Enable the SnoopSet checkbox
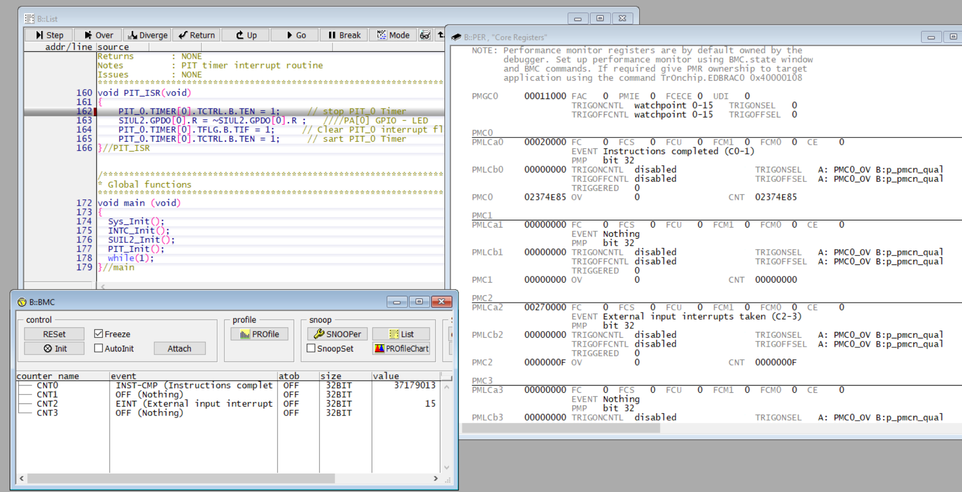The image size is (962, 492). (x=311, y=348)
